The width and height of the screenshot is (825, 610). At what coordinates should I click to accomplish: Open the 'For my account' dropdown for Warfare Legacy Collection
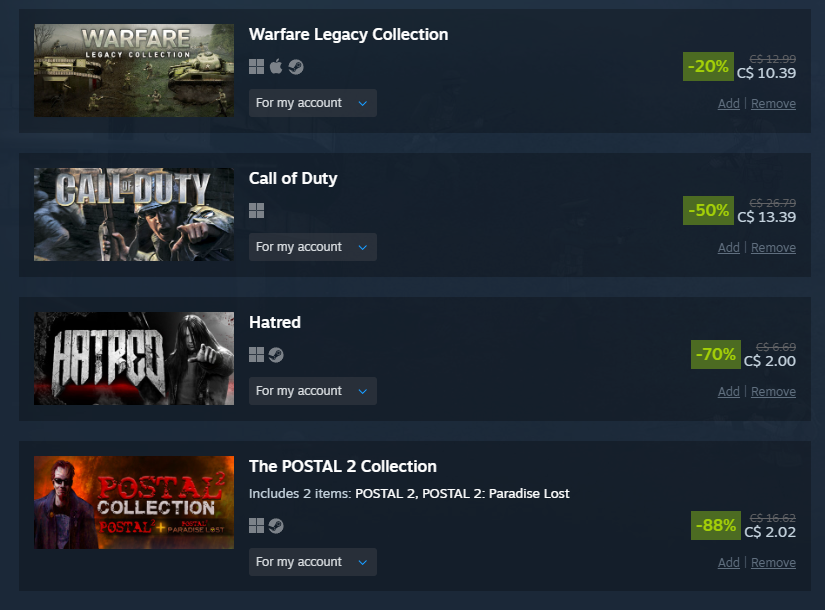coord(313,103)
